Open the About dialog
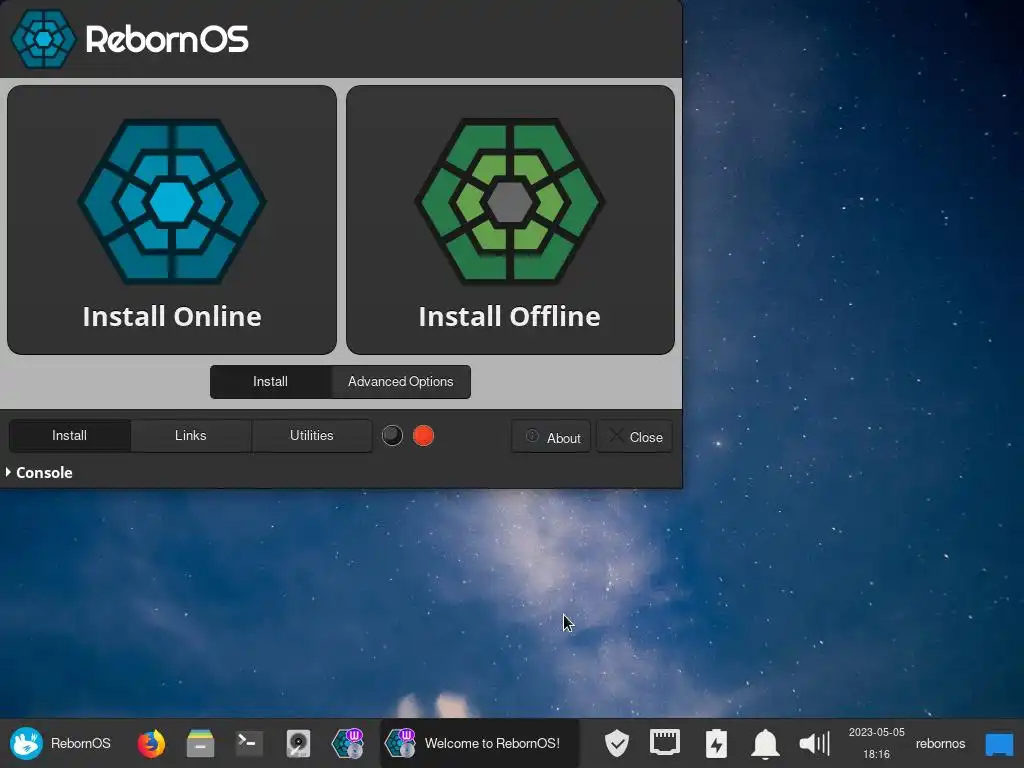Screen dimensions: 1024x768 click(551, 436)
